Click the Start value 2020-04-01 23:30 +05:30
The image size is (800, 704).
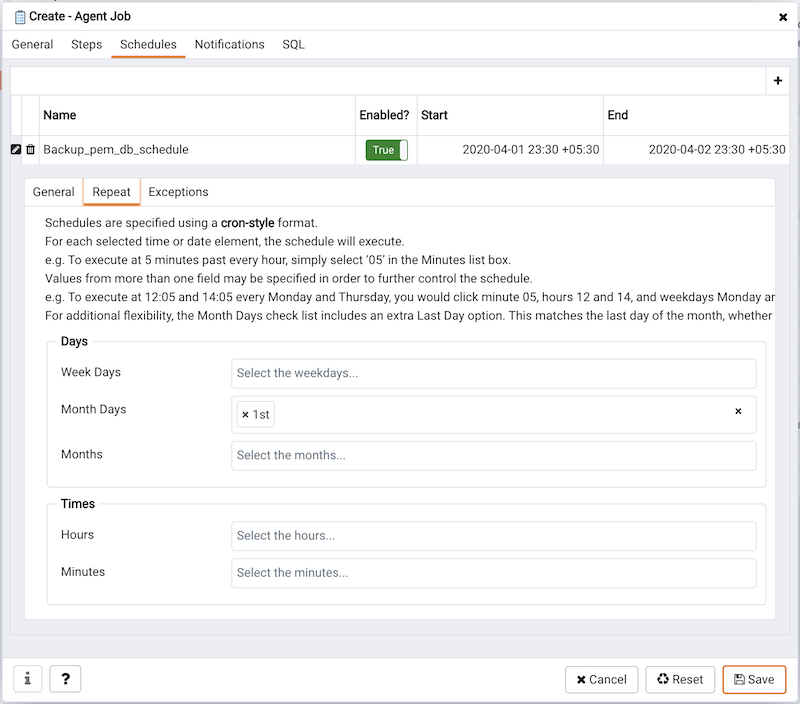point(531,149)
